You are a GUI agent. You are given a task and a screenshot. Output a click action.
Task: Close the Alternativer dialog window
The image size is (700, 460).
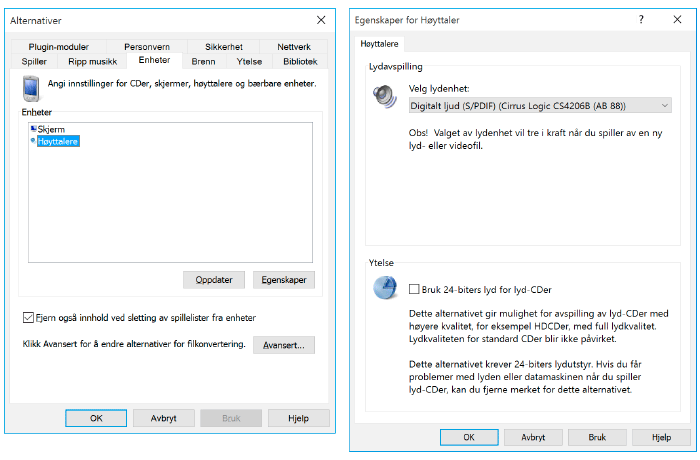pyautogui.click(x=321, y=19)
